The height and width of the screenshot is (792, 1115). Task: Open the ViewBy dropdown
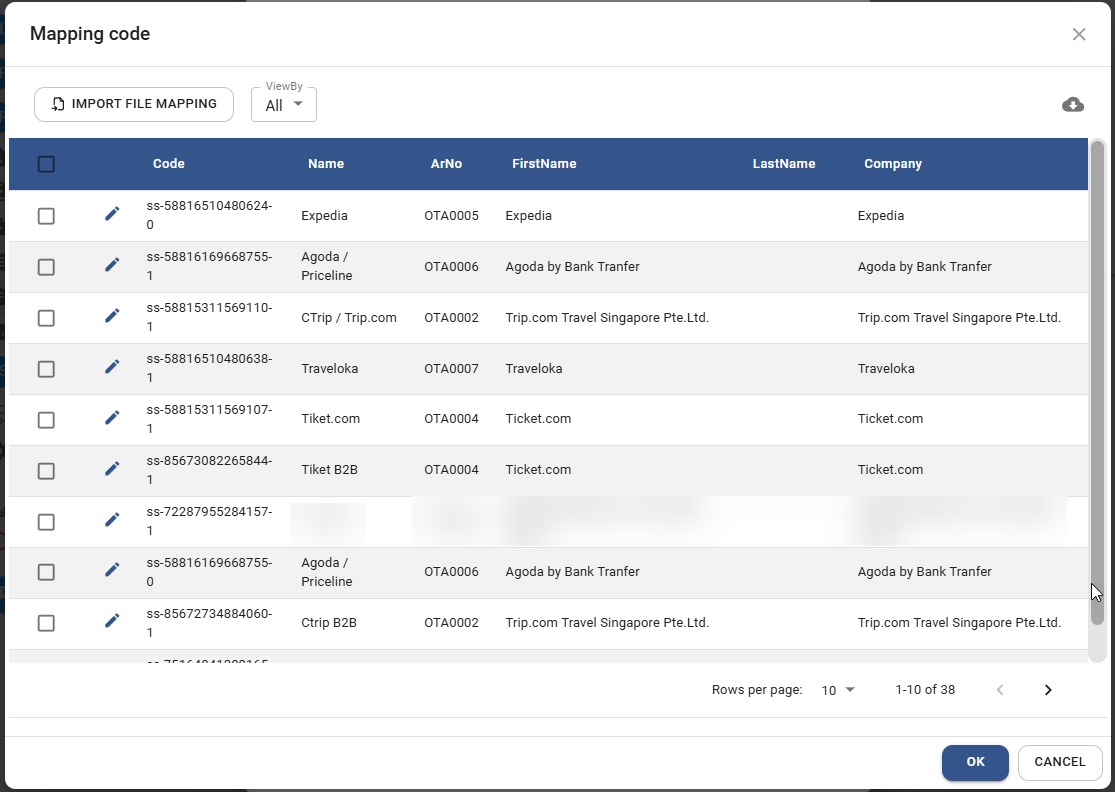click(284, 105)
